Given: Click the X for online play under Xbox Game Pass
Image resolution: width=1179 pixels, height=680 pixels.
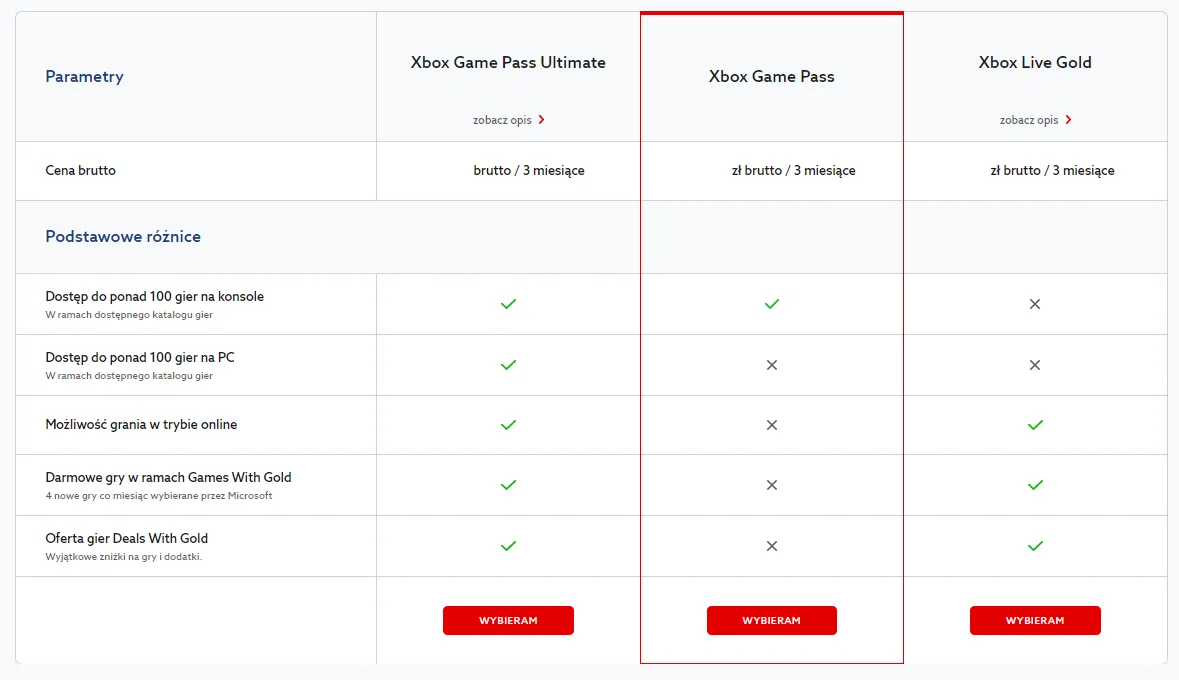Looking at the screenshot, I should point(771,425).
